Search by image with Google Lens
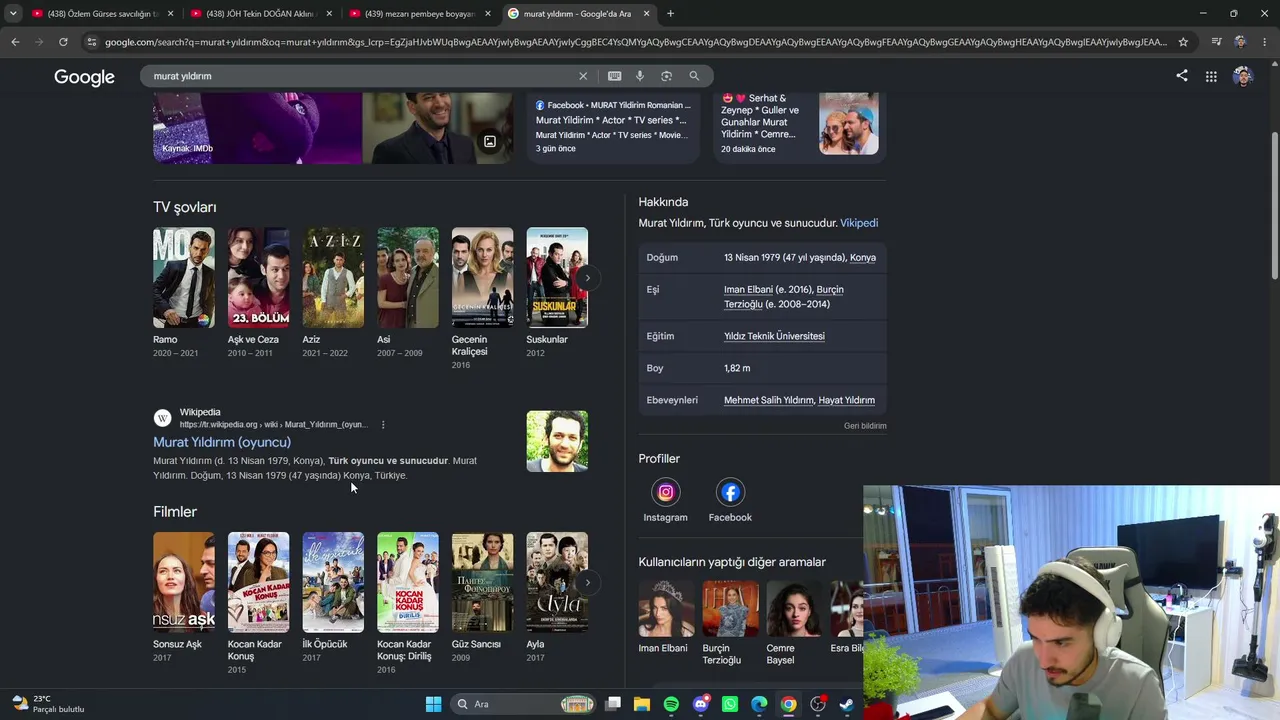The image size is (1280, 720). (666, 76)
